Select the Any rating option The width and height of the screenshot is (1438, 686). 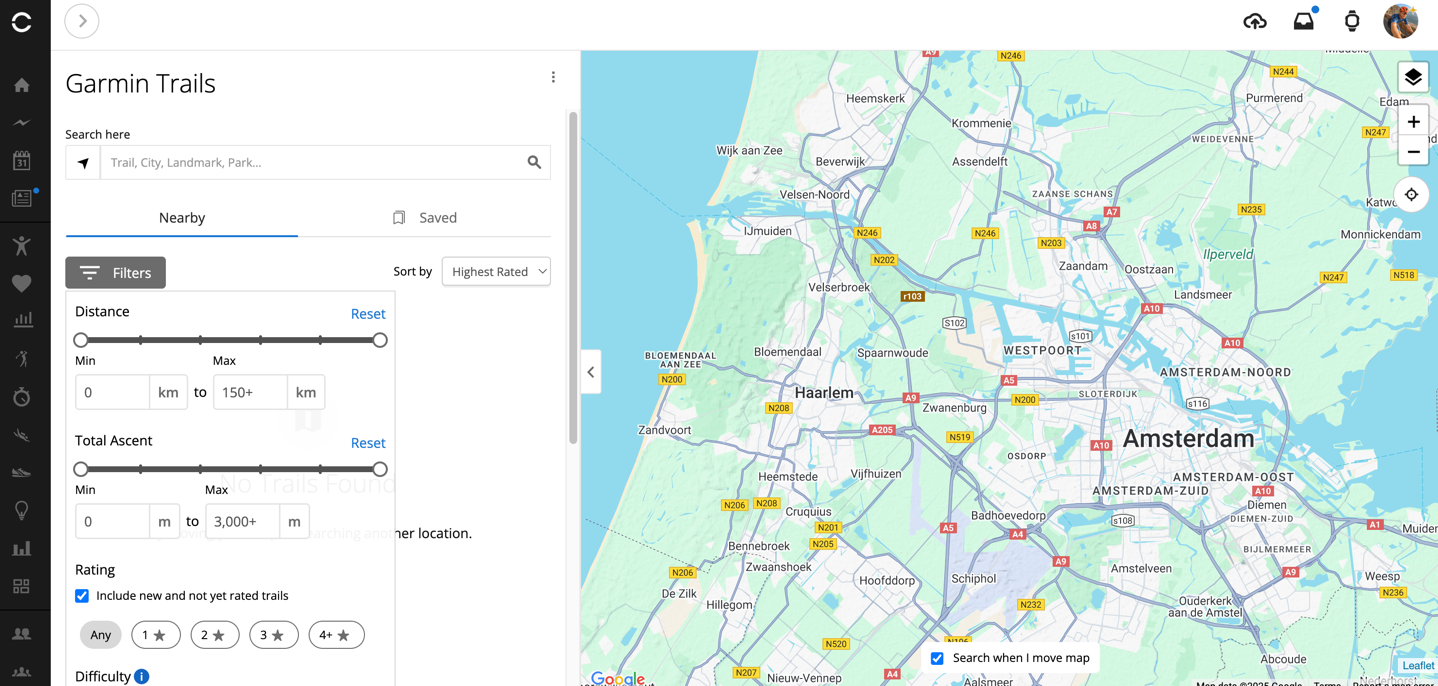tap(101, 635)
